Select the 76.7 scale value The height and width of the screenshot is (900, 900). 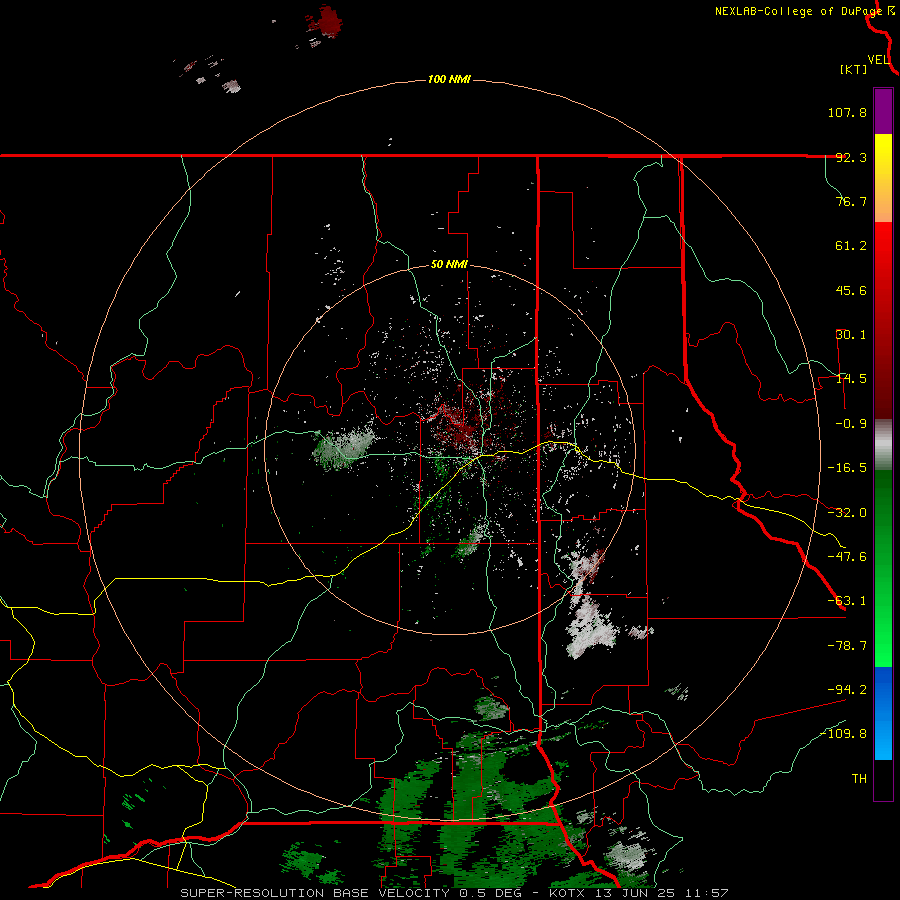tap(851, 201)
